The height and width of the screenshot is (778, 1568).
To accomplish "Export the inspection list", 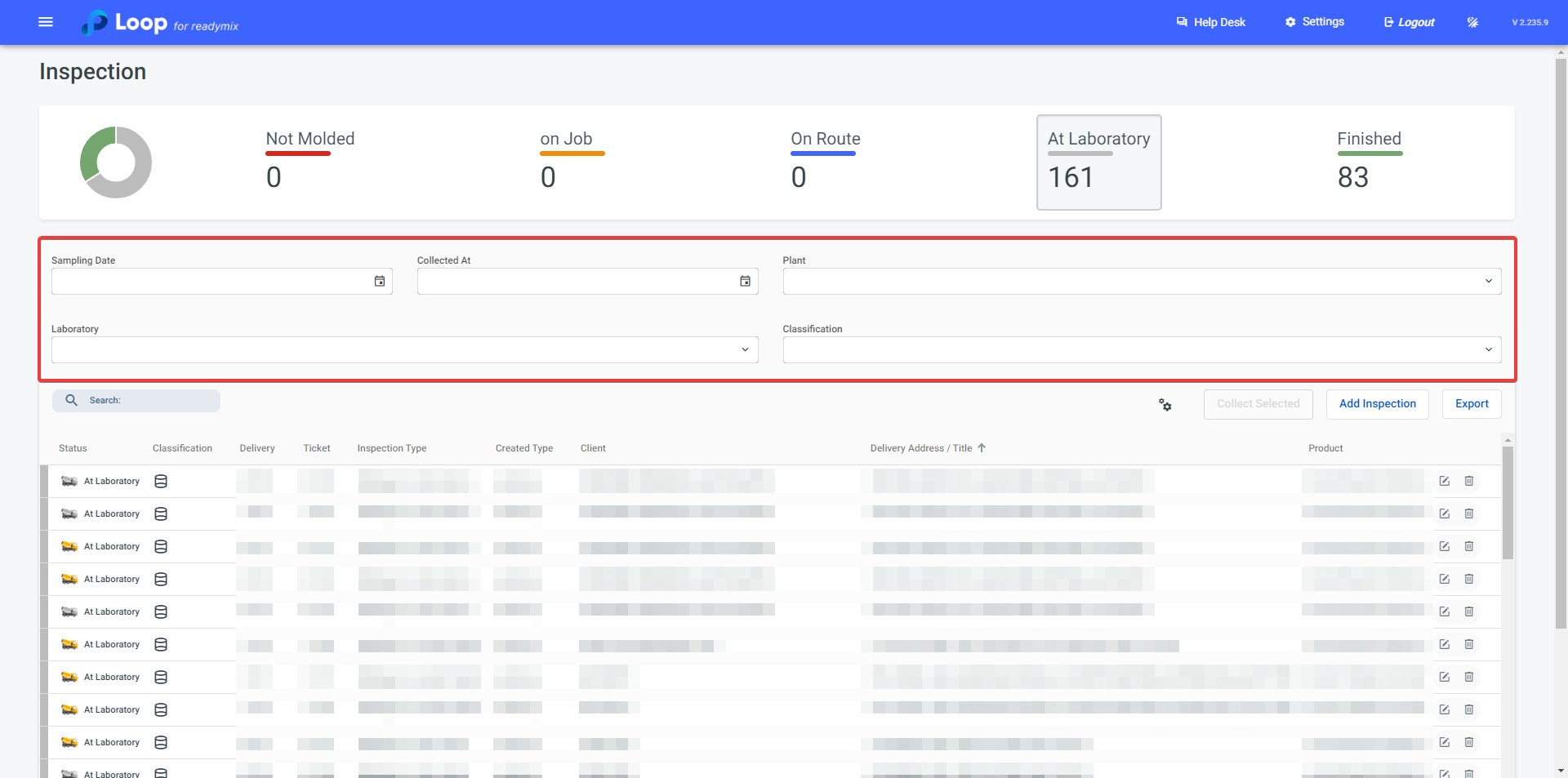I will (x=1471, y=404).
